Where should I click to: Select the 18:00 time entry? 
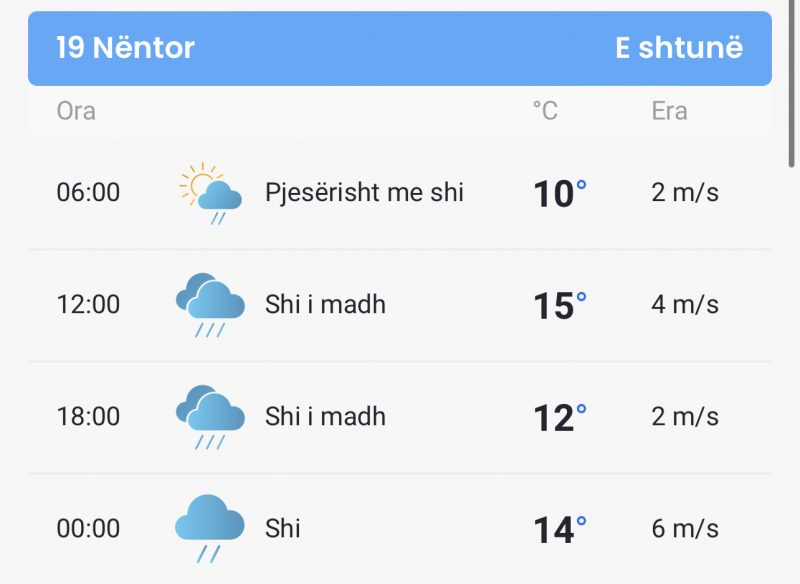88,416
